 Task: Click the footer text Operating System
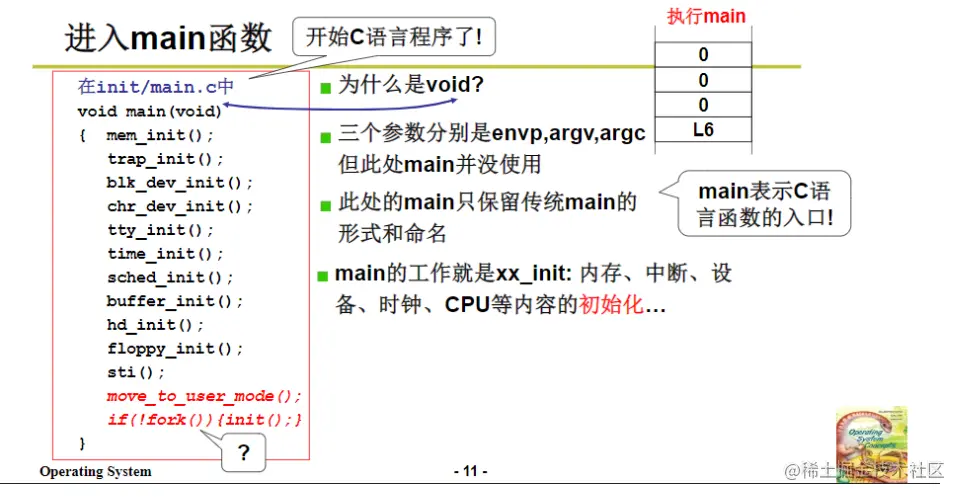(x=96, y=471)
